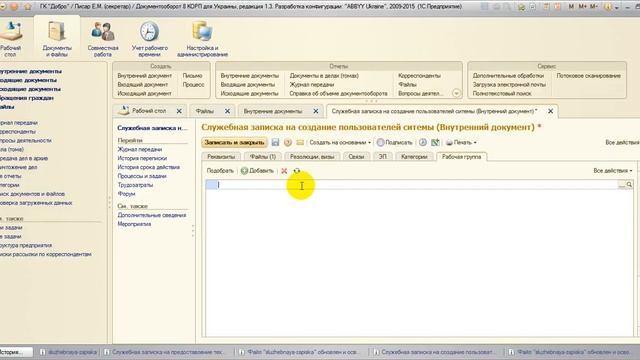
Task: Open История переписки in the document navigation
Action: [142, 158]
